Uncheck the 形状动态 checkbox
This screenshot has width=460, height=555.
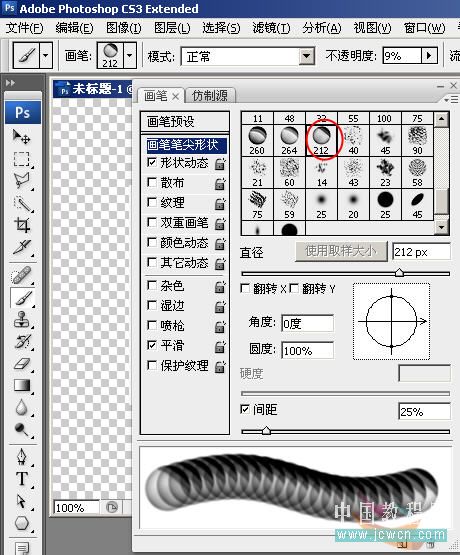click(152, 162)
